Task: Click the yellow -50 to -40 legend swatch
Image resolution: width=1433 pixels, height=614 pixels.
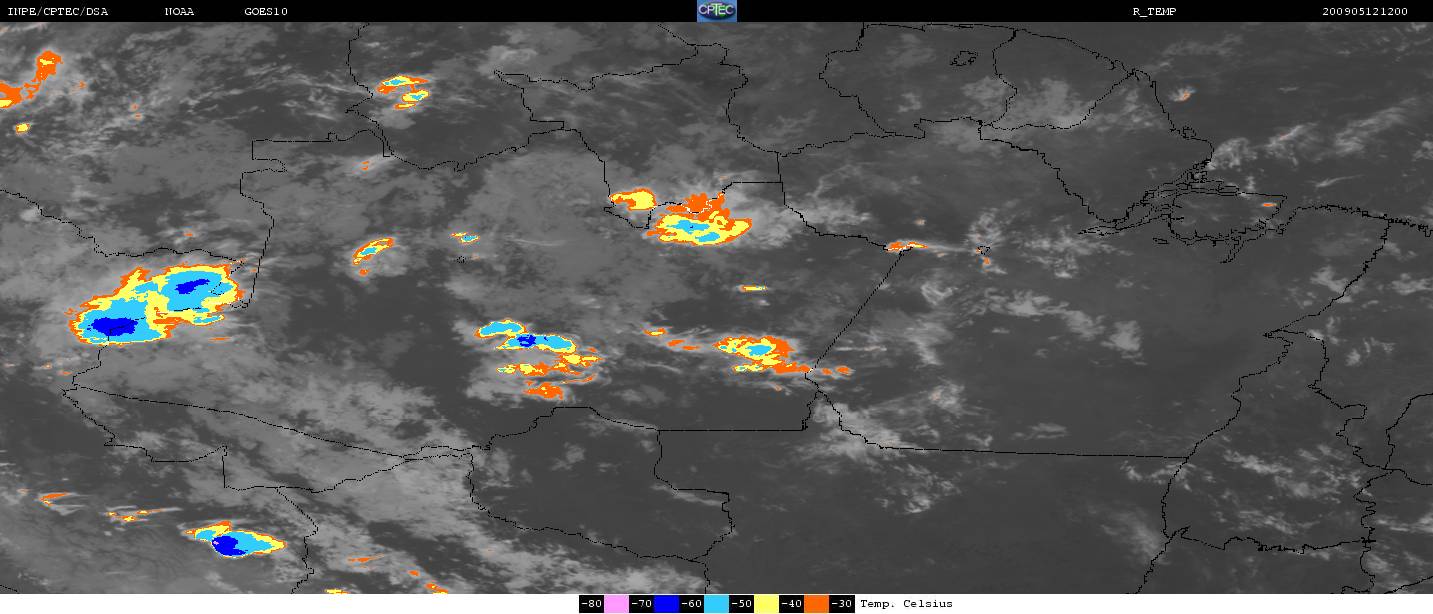Action: [x=766, y=604]
